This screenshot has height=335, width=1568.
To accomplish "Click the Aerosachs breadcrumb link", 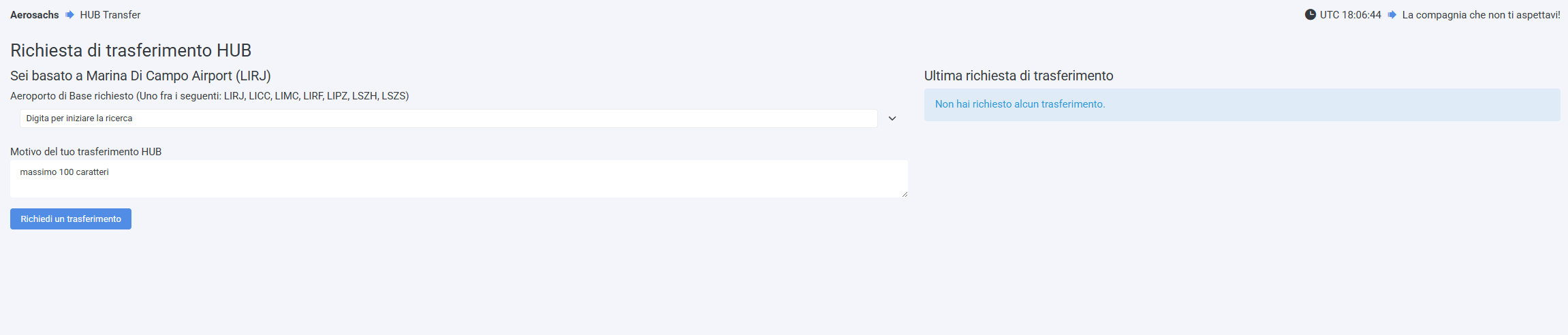I will tap(34, 15).
